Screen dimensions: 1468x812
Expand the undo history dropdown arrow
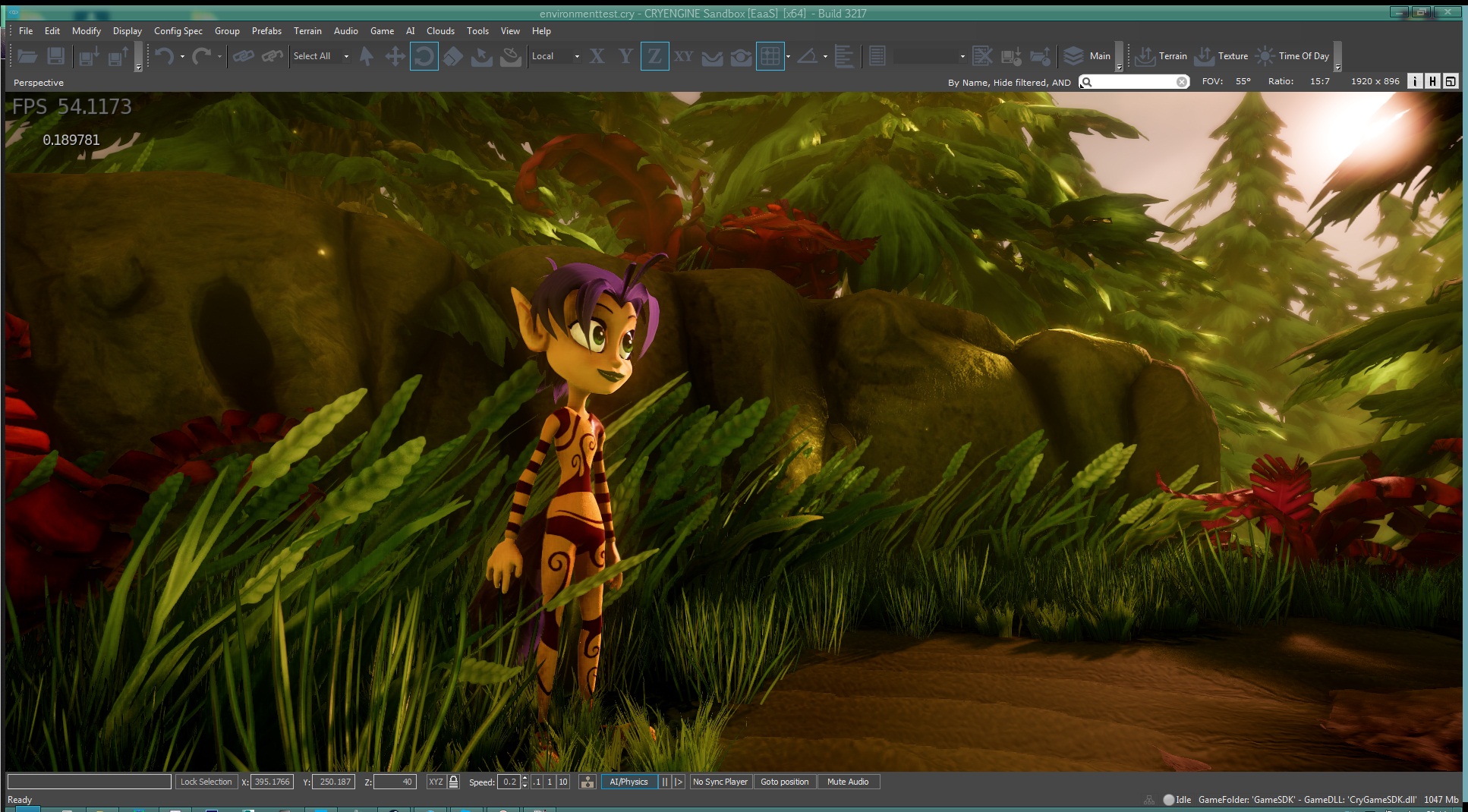[x=182, y=57]
